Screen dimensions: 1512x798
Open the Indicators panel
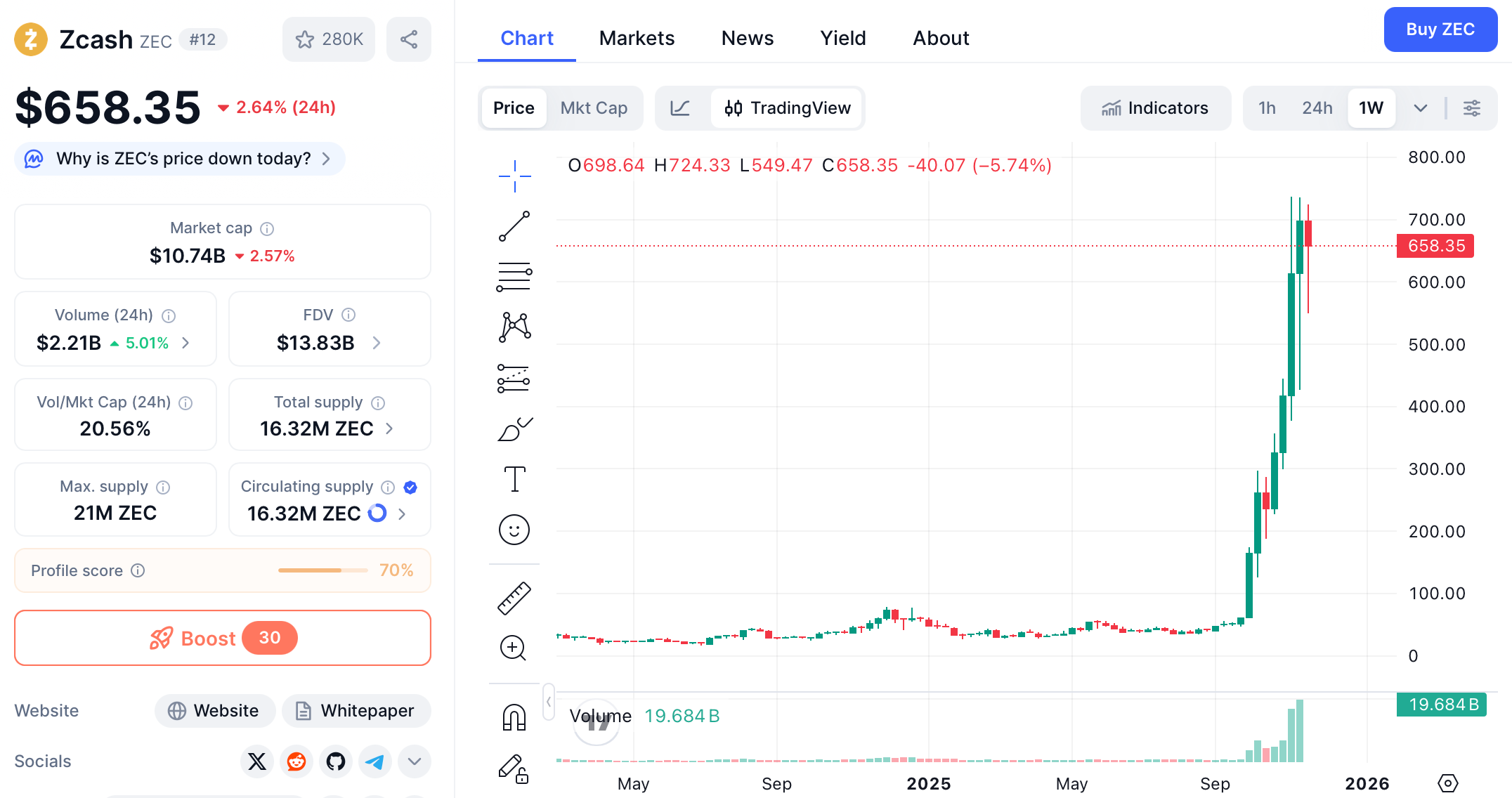point(1156,108)
